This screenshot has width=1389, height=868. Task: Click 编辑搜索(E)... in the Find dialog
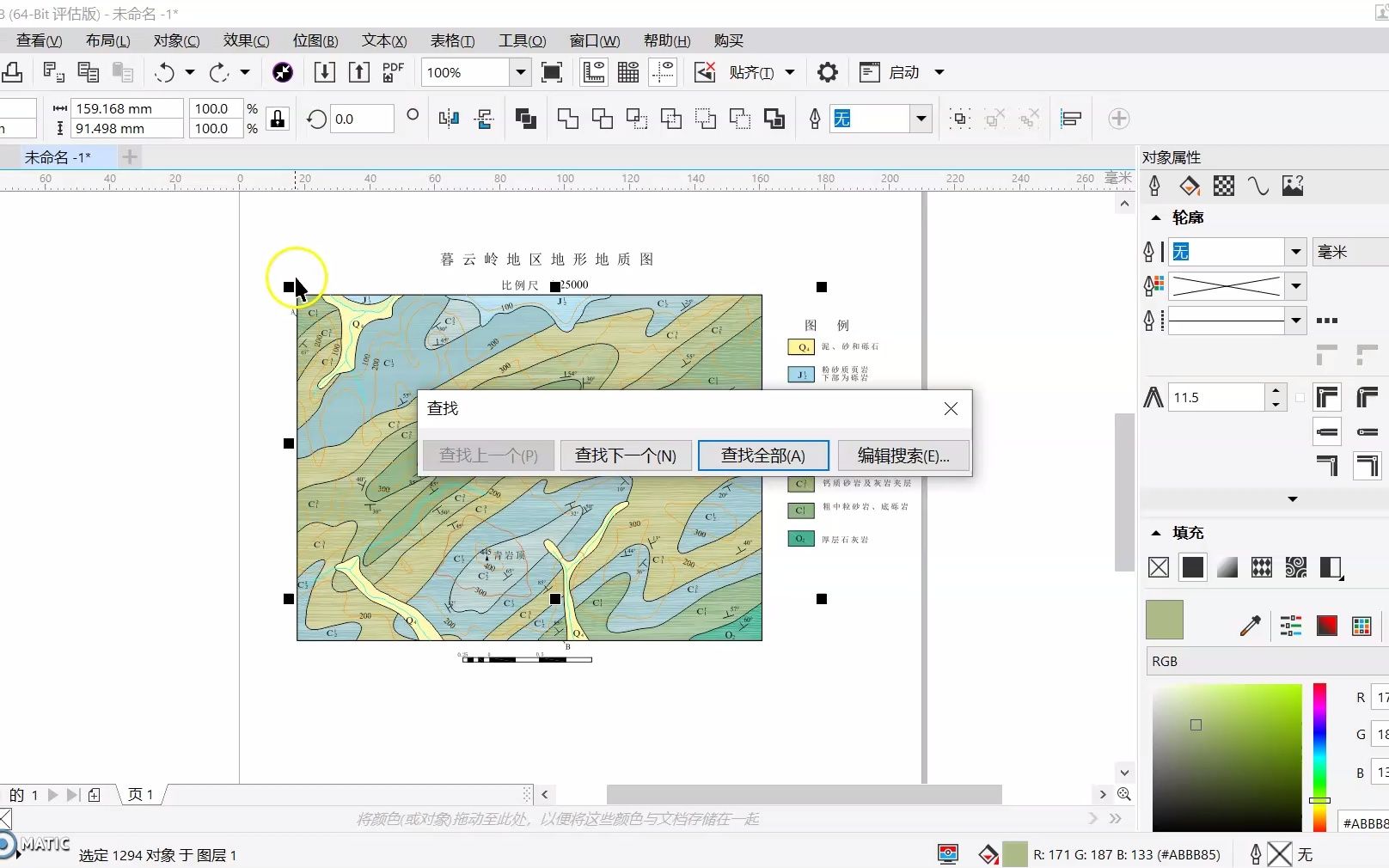tap(903, 455)
